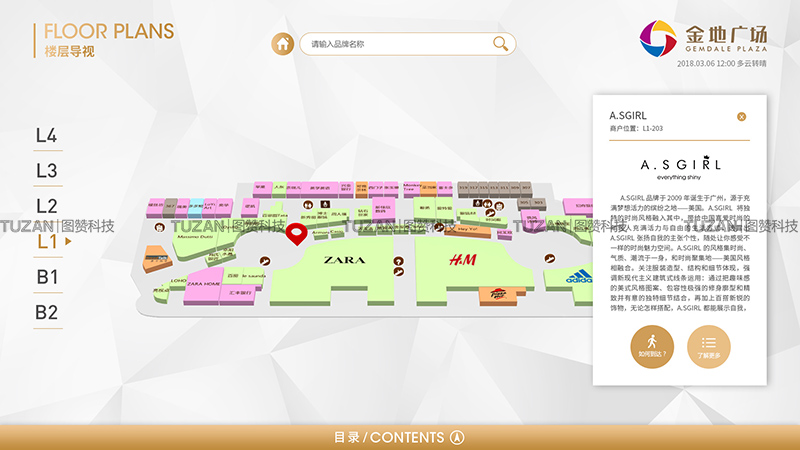This screenshot has height=450, width=800.
Task: Select the ZARA store logo
Action: coord(345,260)
